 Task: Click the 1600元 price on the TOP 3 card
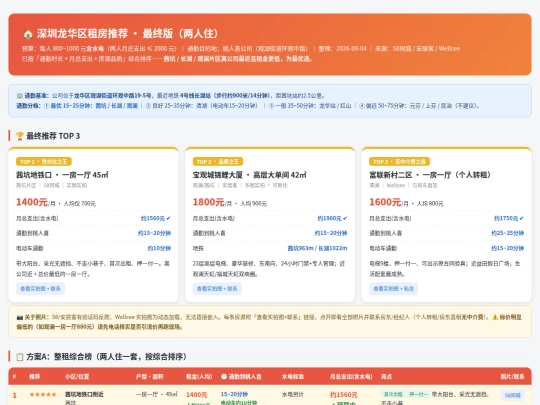point(385,202)
